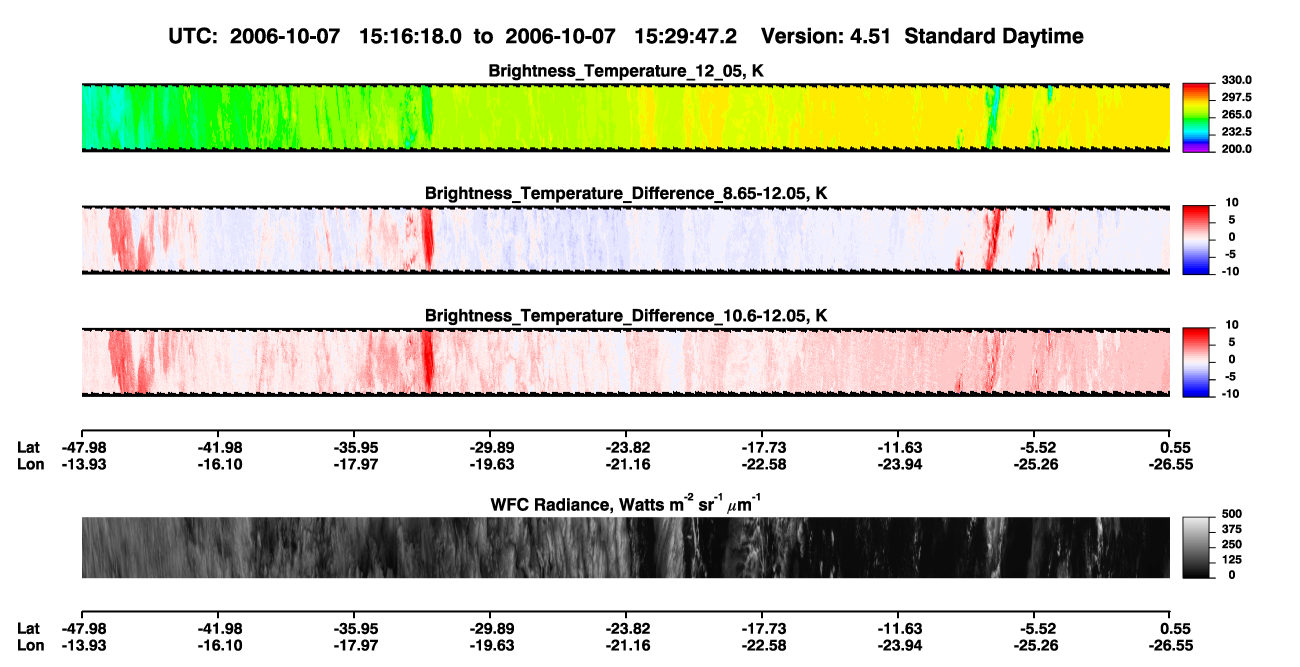Click the 125 tick on WFC color bar

coord(1232,559)
